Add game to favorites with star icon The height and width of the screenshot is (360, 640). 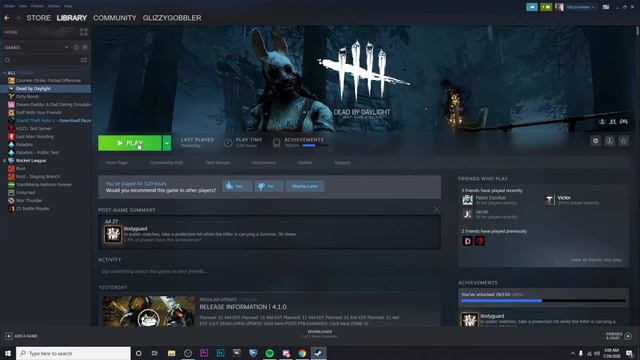(623, 141)
